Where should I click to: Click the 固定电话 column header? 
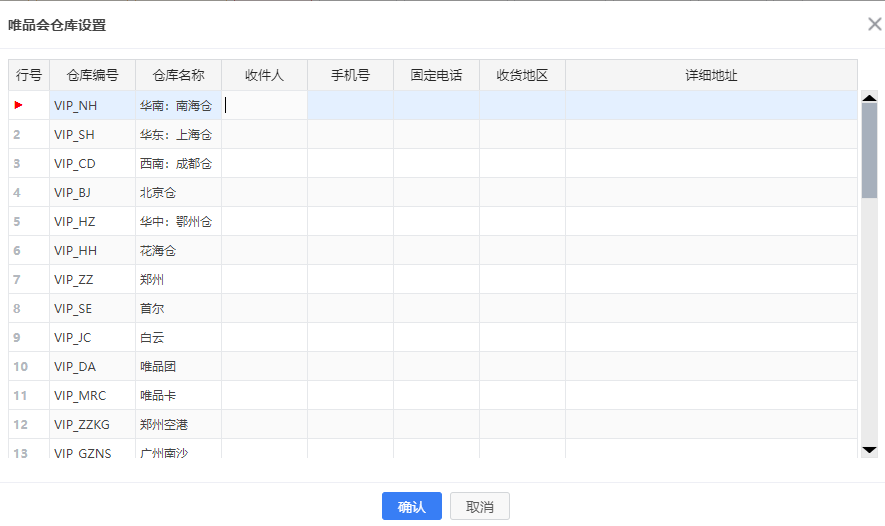pyautogui.click(x=436, y=75)
